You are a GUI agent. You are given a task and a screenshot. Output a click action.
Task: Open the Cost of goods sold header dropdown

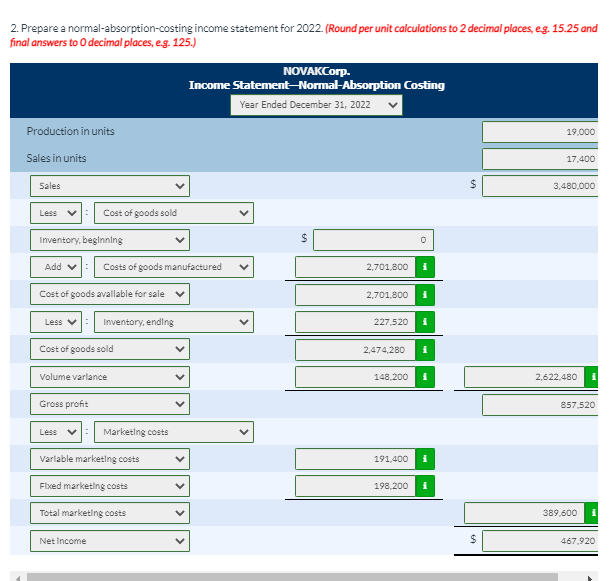[174, 213]
